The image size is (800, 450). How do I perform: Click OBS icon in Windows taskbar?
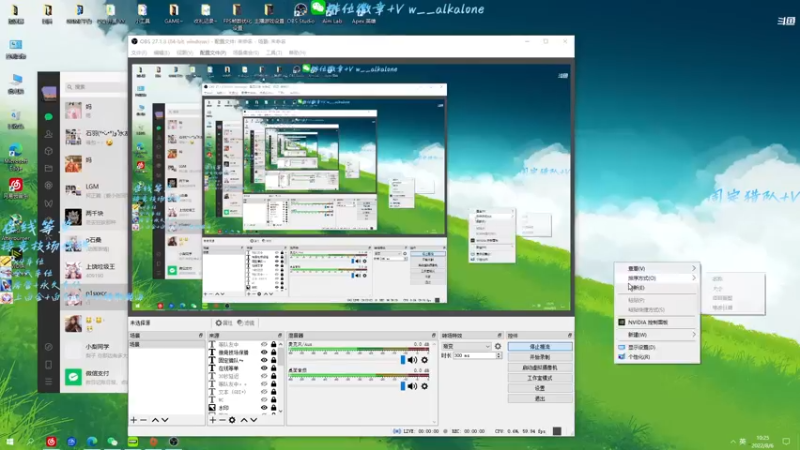173,442
